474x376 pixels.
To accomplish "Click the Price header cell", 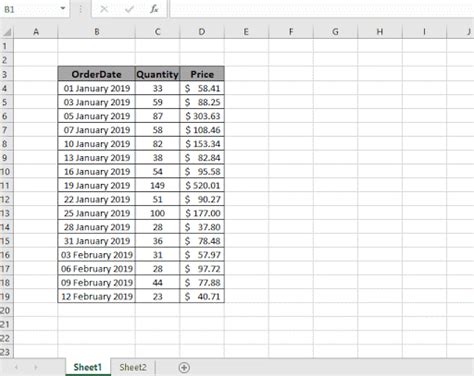I will (x=202, y=74).
